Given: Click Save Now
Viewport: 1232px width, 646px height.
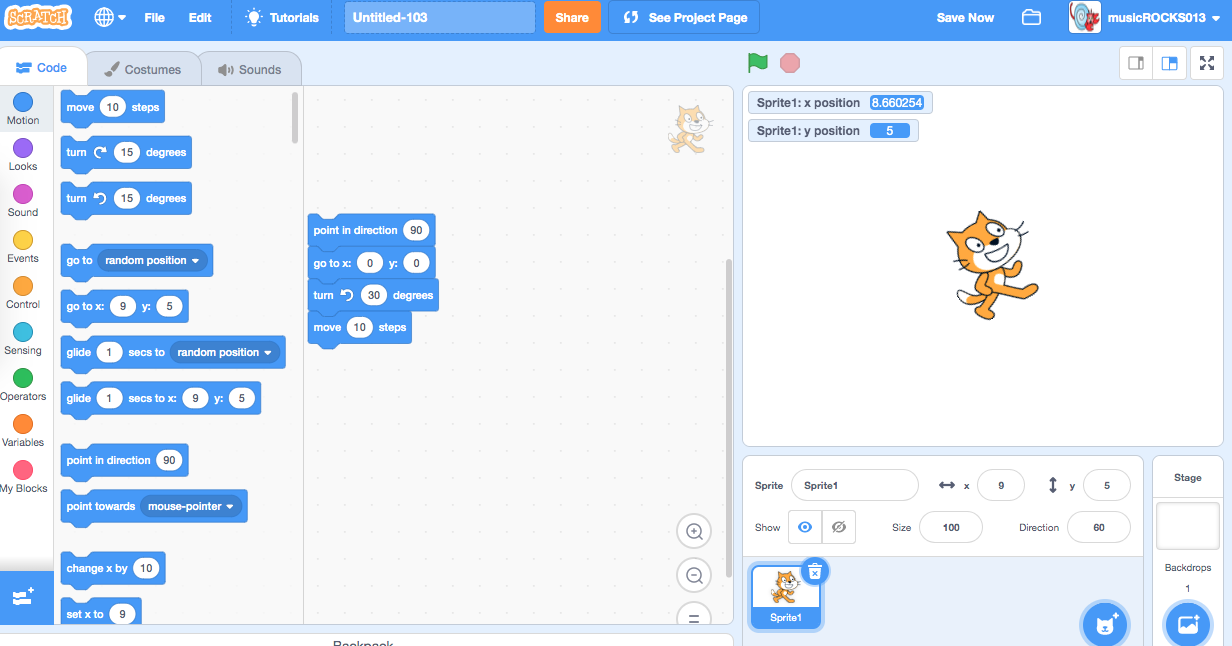Looking at the screenshot, I should (965, 17).
